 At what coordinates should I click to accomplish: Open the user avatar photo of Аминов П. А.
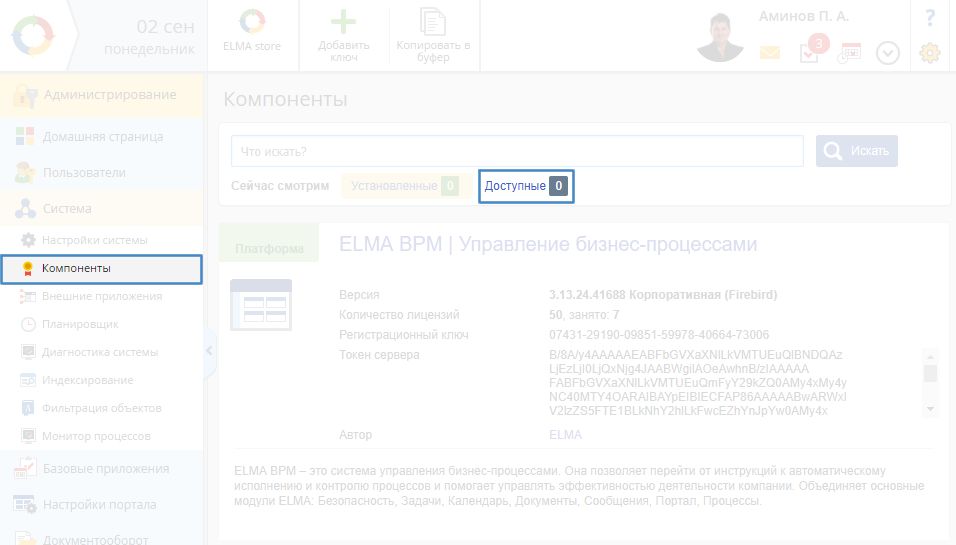721,37
